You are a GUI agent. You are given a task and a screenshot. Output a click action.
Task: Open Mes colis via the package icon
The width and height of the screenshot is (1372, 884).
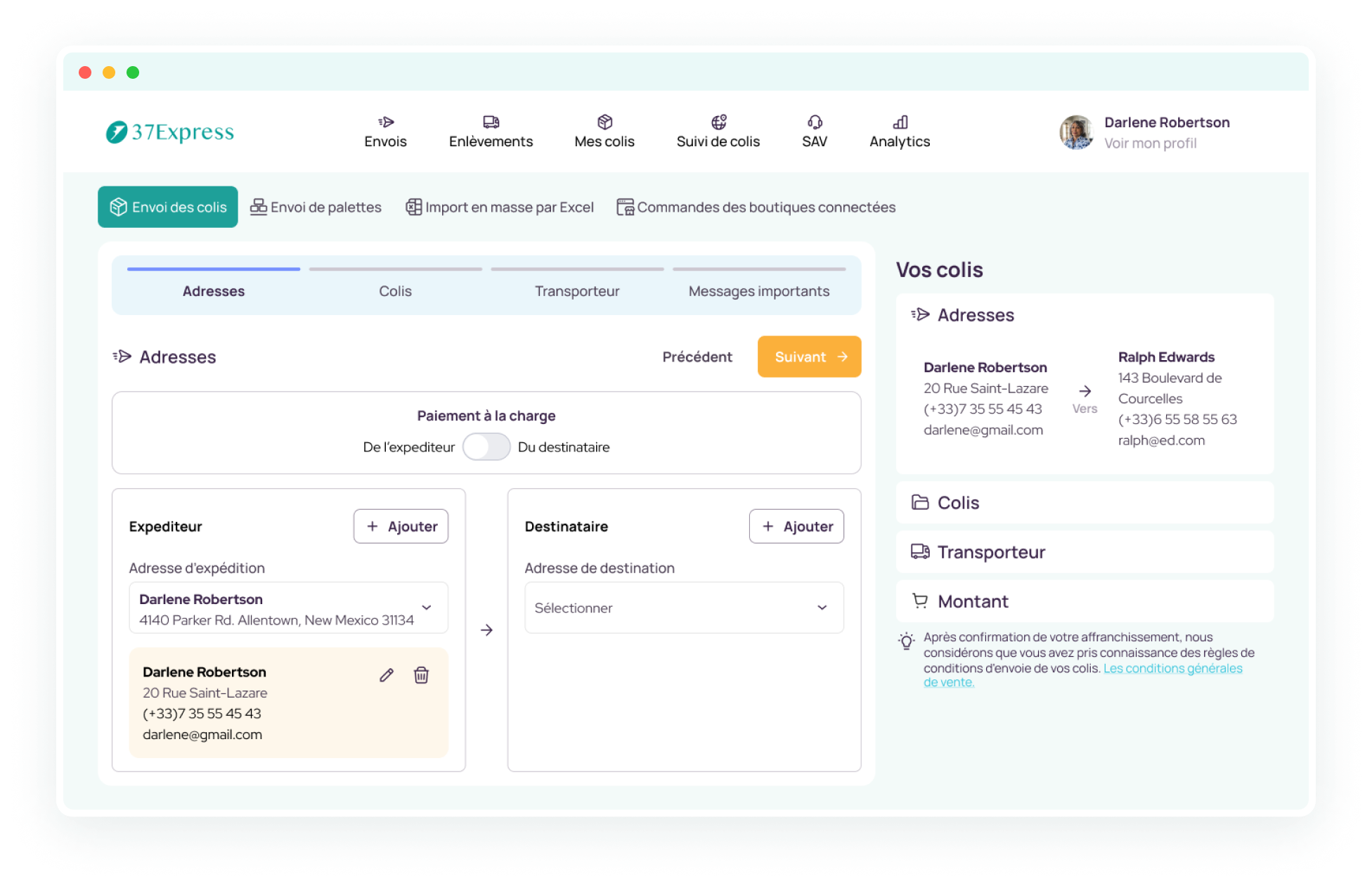[604, 122]
